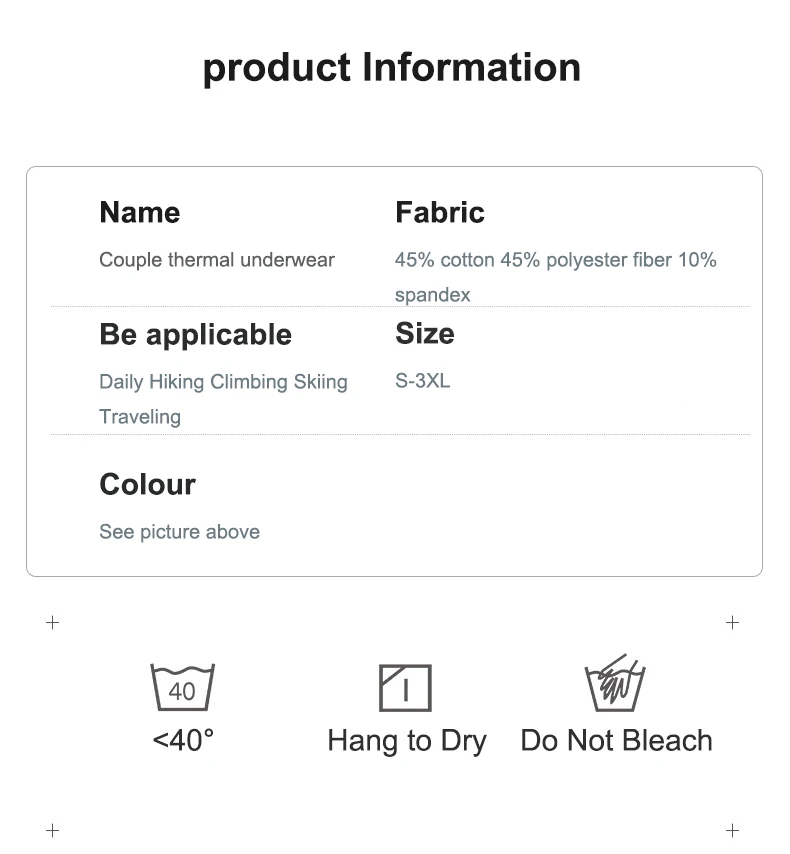Click the top-left plus crosshair mark
790x854 pixels.
[x=53, y=623]
